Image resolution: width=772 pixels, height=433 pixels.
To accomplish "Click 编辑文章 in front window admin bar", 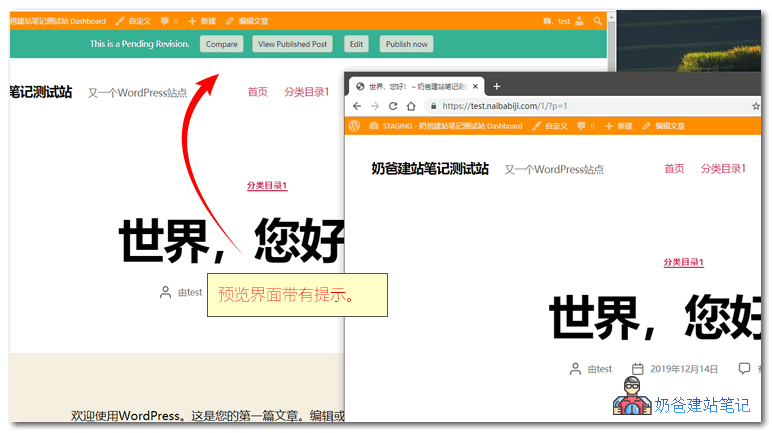I will coord(664,126).
